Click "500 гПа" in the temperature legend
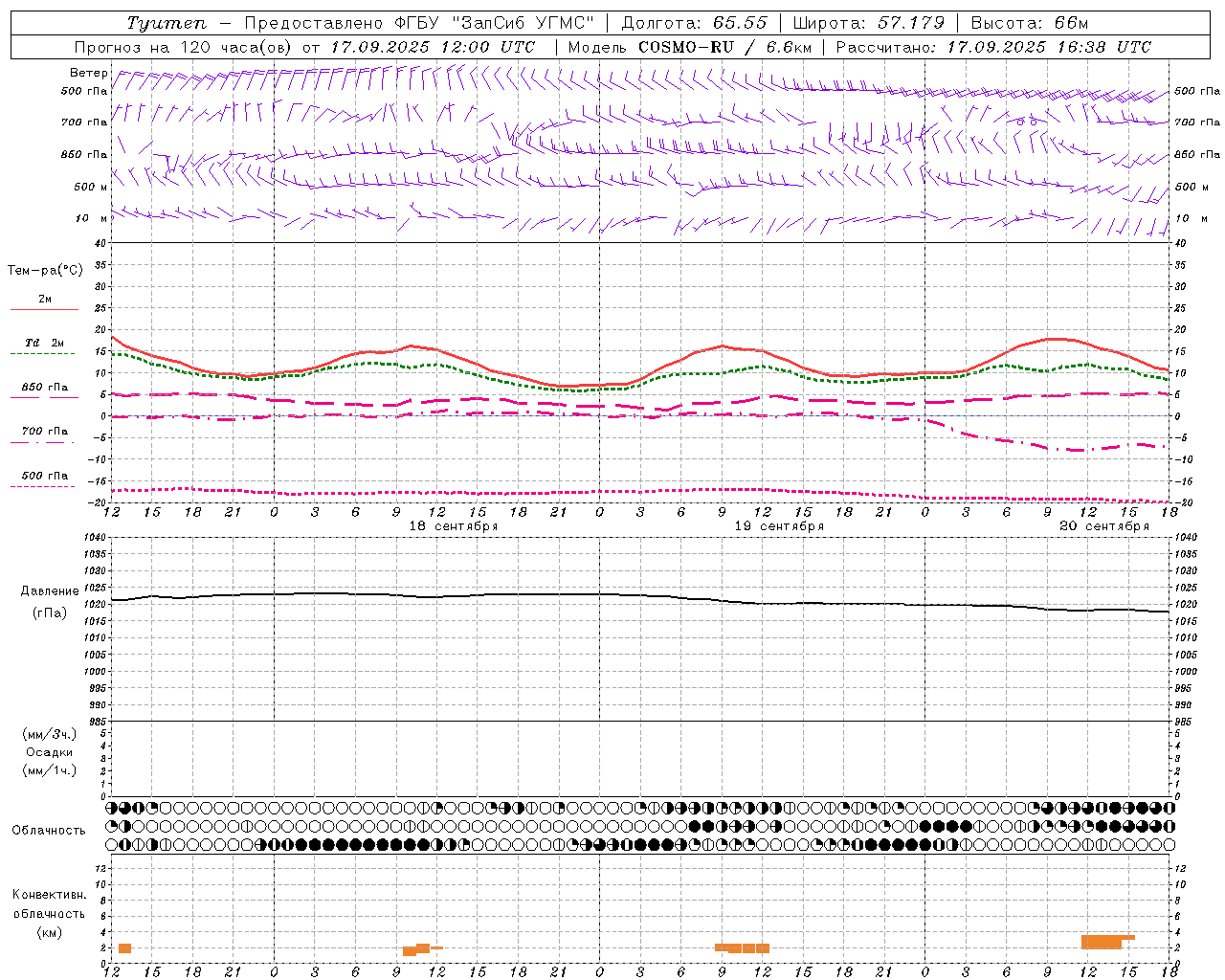 [x=45, y=476]
